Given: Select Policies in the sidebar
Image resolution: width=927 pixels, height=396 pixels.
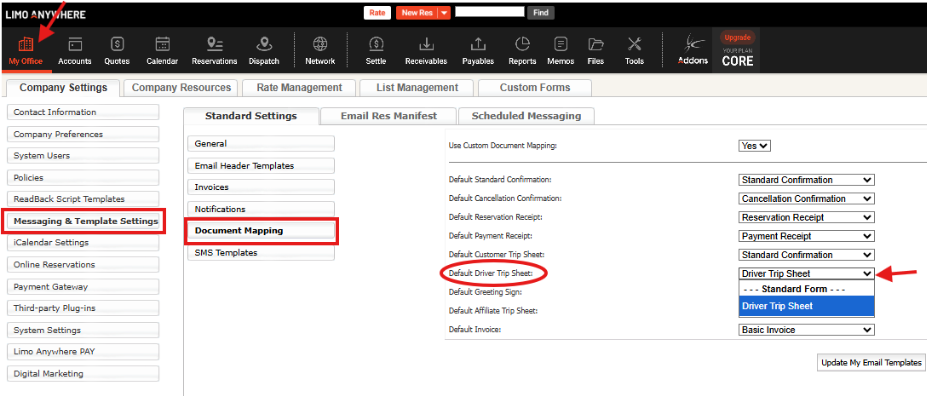Looking at the screenshot, I should pos(83,177).
